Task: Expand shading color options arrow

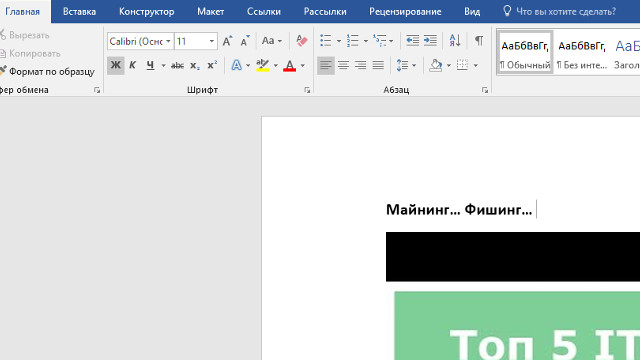Action: pyautogui.click(x=449, y=65)
